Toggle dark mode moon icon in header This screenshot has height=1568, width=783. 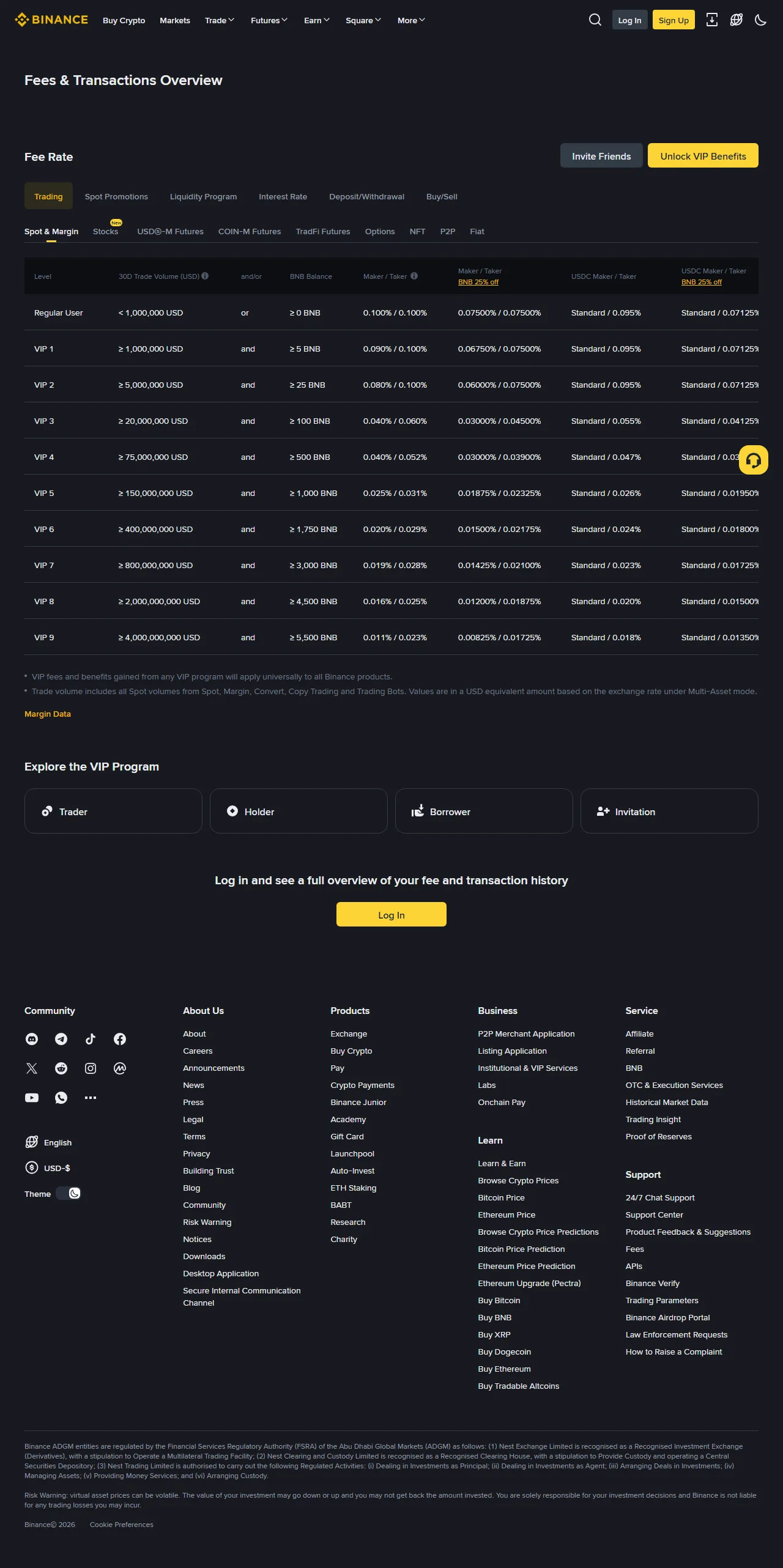pos(761,20)
